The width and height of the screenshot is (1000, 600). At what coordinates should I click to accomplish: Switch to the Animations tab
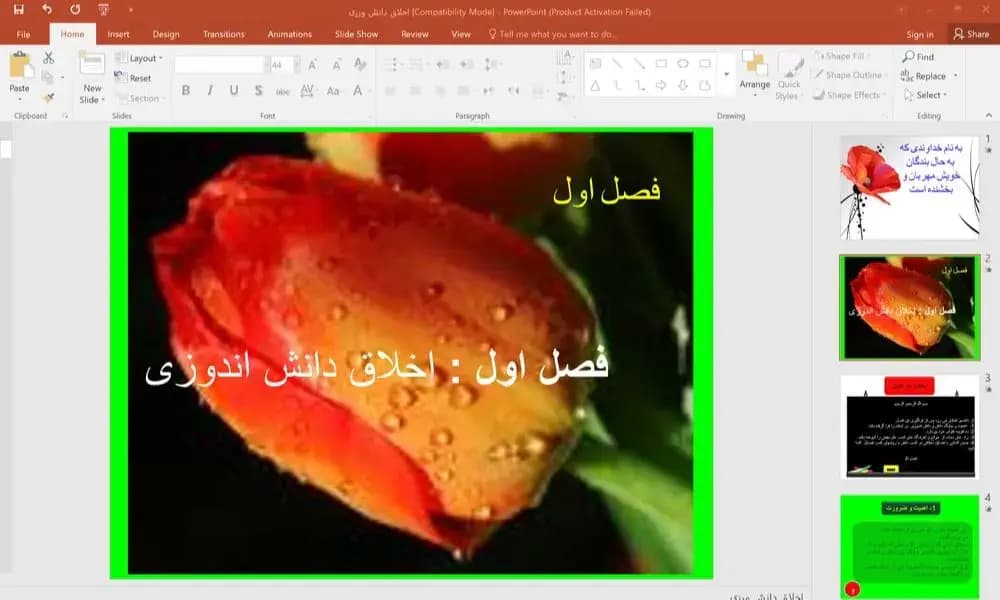[290, 34]
